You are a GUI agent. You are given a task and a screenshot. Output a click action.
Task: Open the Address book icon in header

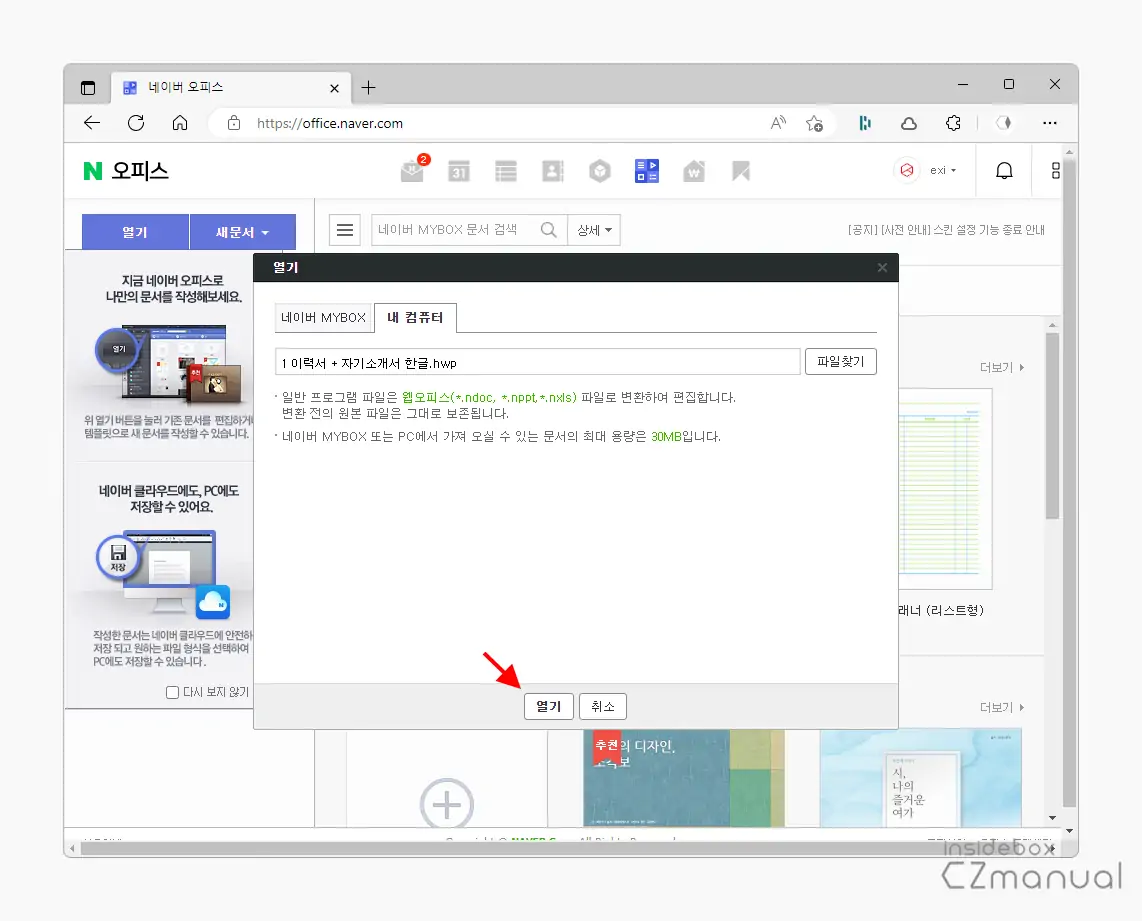[x=553, y=171]
